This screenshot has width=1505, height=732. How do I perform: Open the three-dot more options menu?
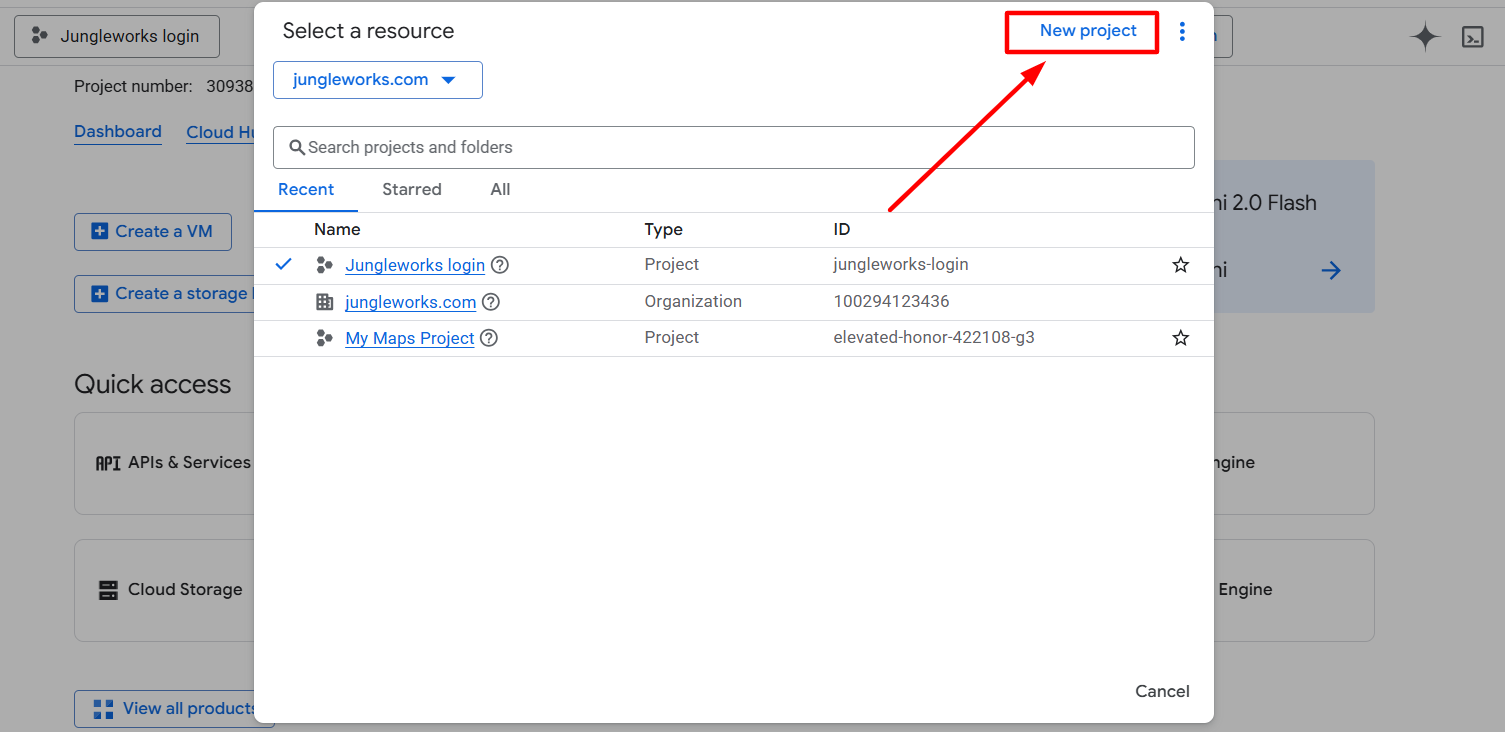click(x=1182, y=32)
